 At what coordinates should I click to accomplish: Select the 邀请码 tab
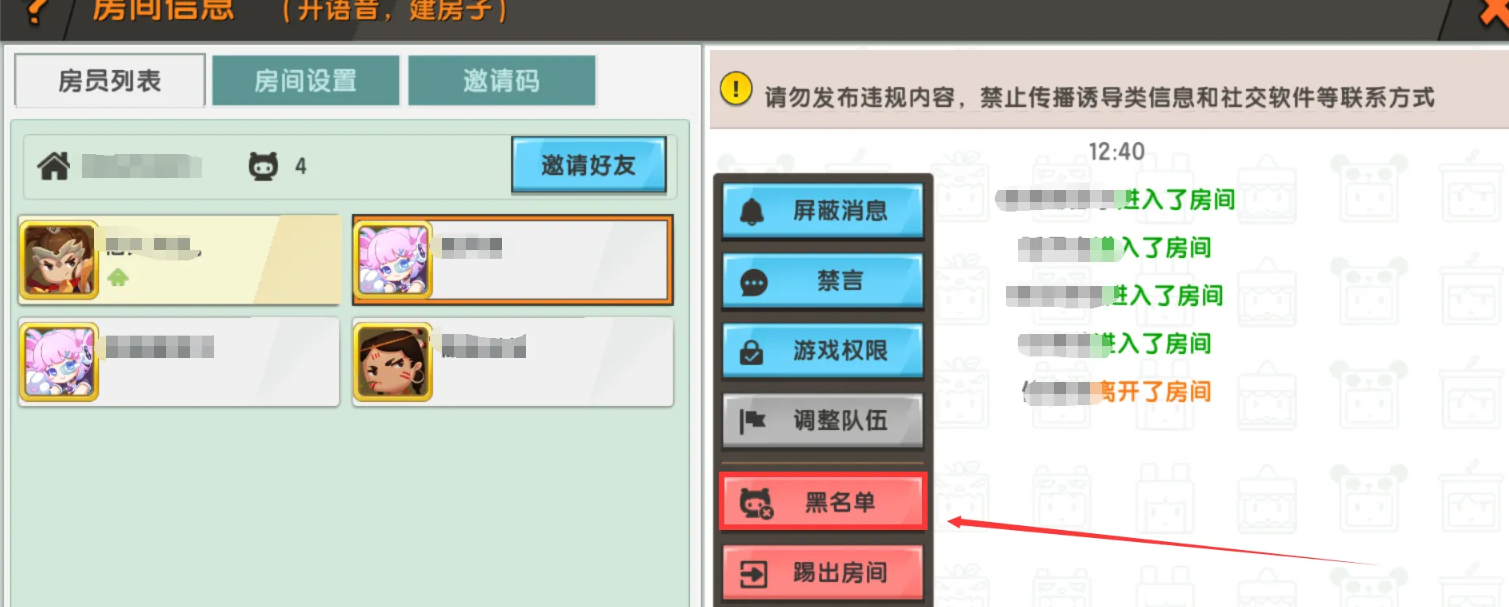point(501,81)
